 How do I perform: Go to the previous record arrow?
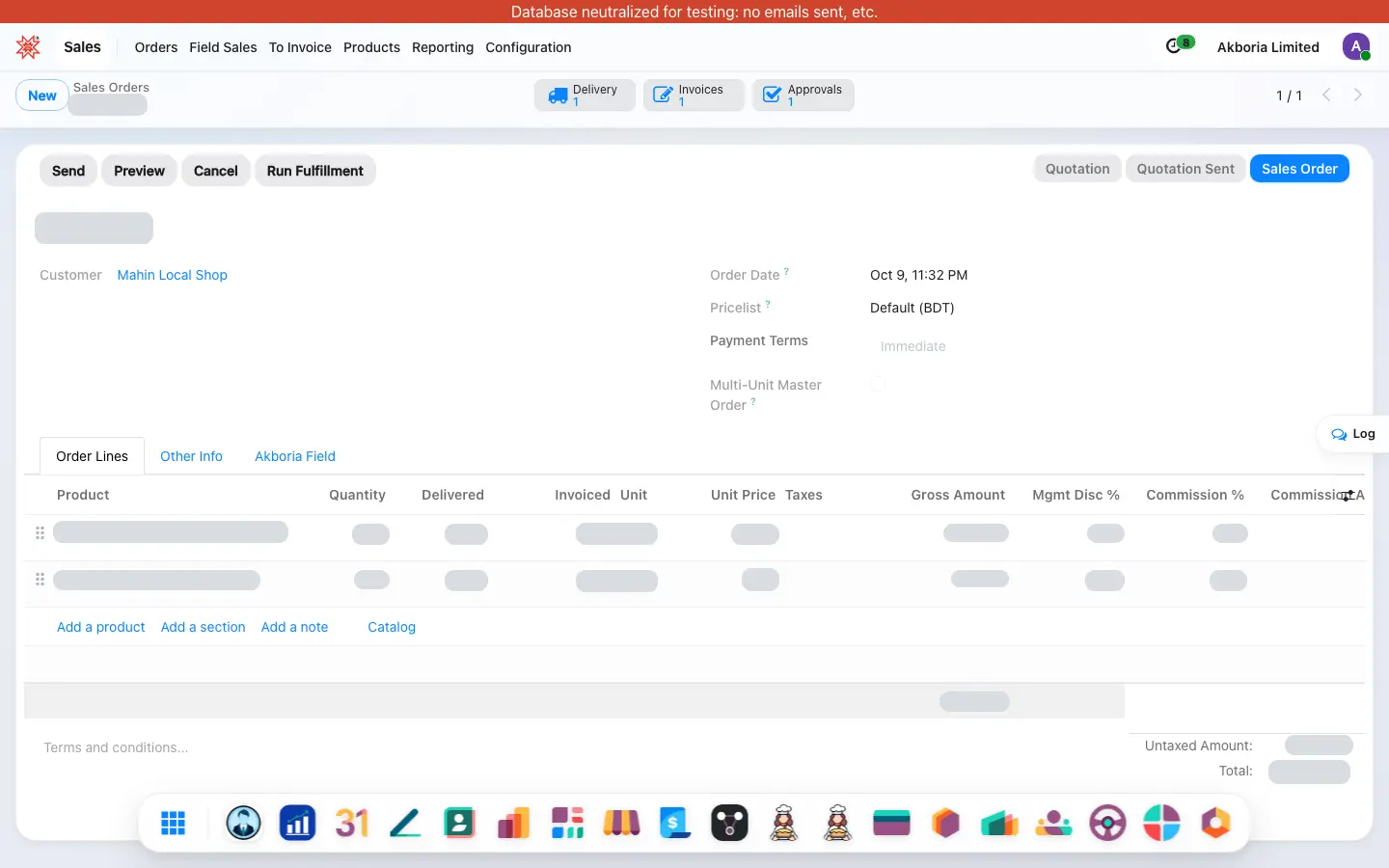tap(1326, 95)
